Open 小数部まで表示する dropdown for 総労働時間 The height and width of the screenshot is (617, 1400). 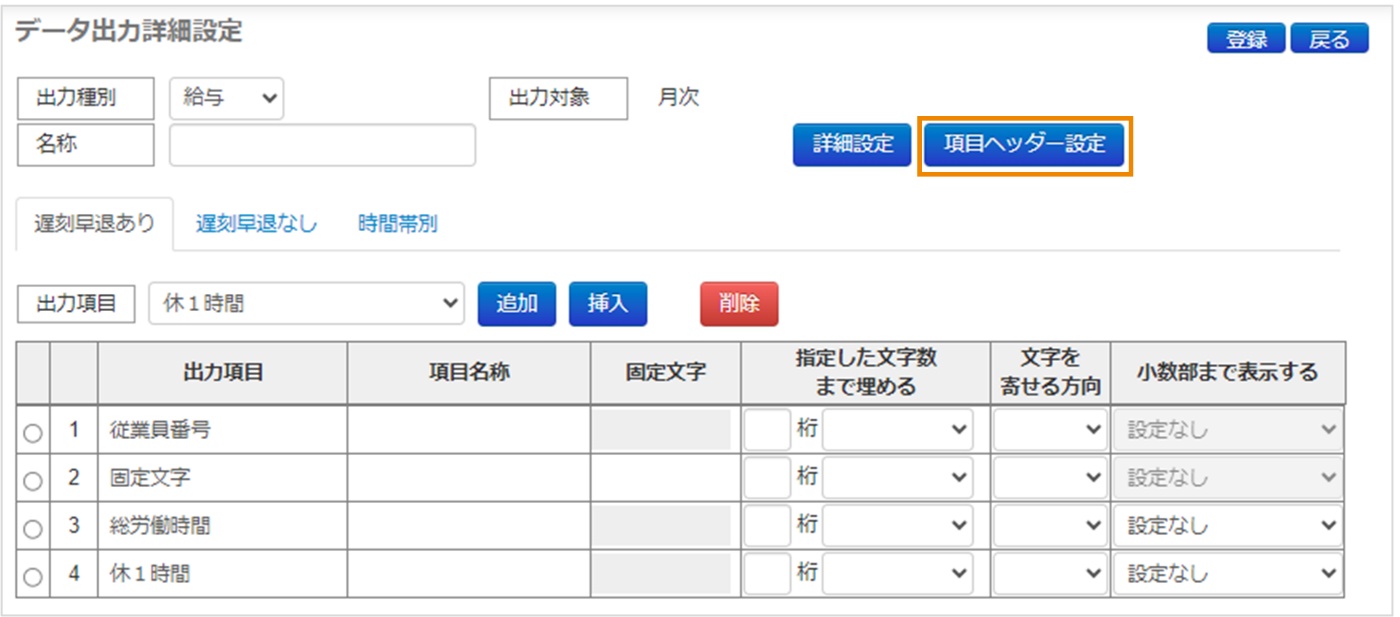1228,526
